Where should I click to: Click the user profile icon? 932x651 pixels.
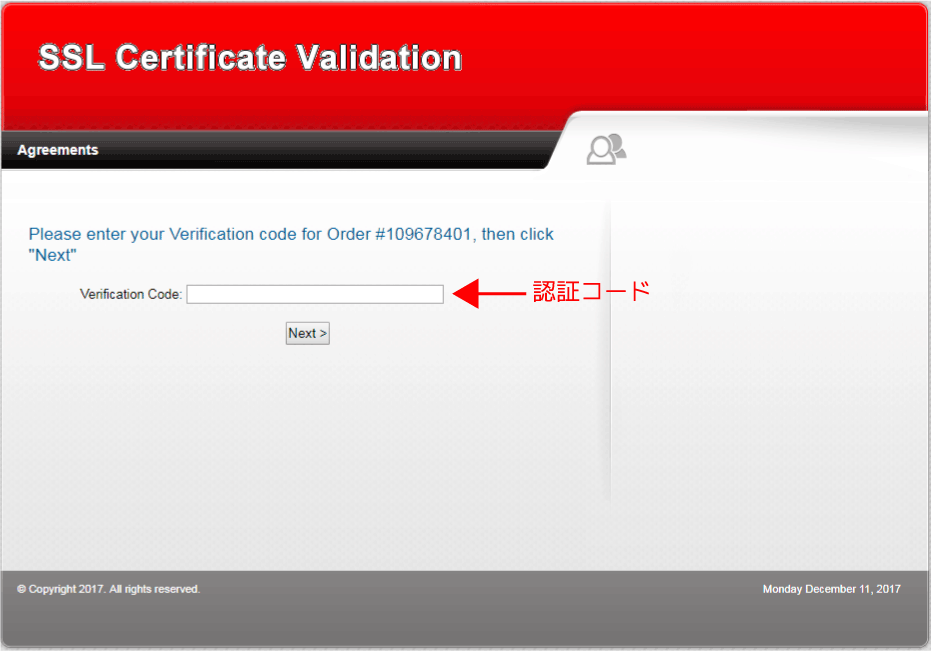click(606, 149)
